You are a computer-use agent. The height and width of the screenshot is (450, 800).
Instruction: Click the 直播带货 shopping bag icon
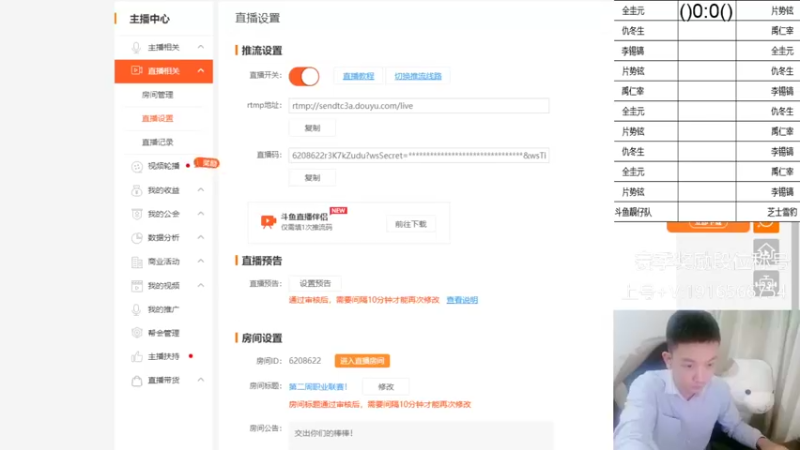[136, 381]
